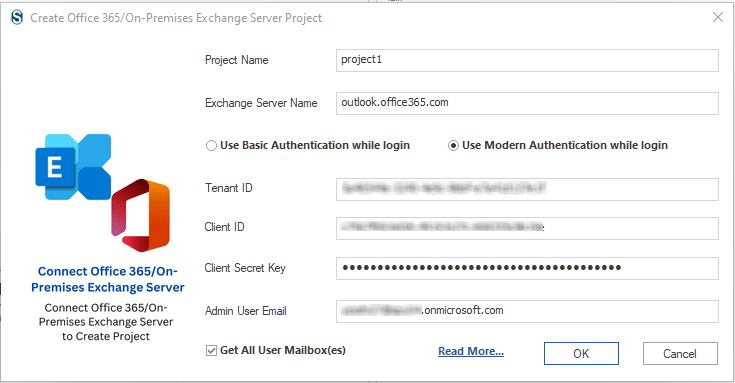Click the Admin User Email label

click(x=246, y=311)
